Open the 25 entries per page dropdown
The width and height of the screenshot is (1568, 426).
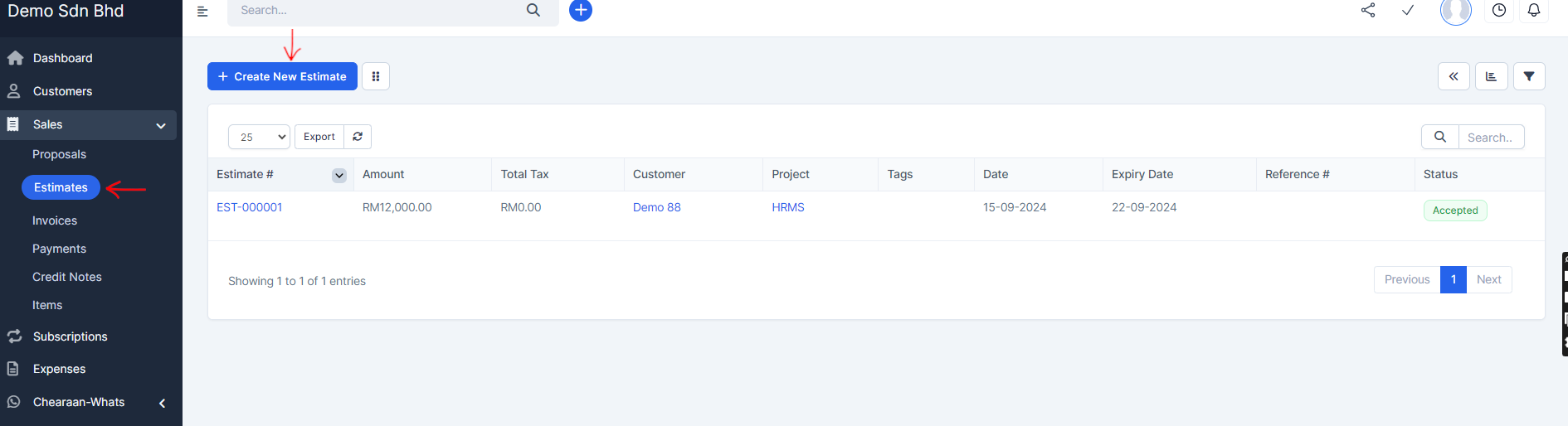tap(259, 137)
